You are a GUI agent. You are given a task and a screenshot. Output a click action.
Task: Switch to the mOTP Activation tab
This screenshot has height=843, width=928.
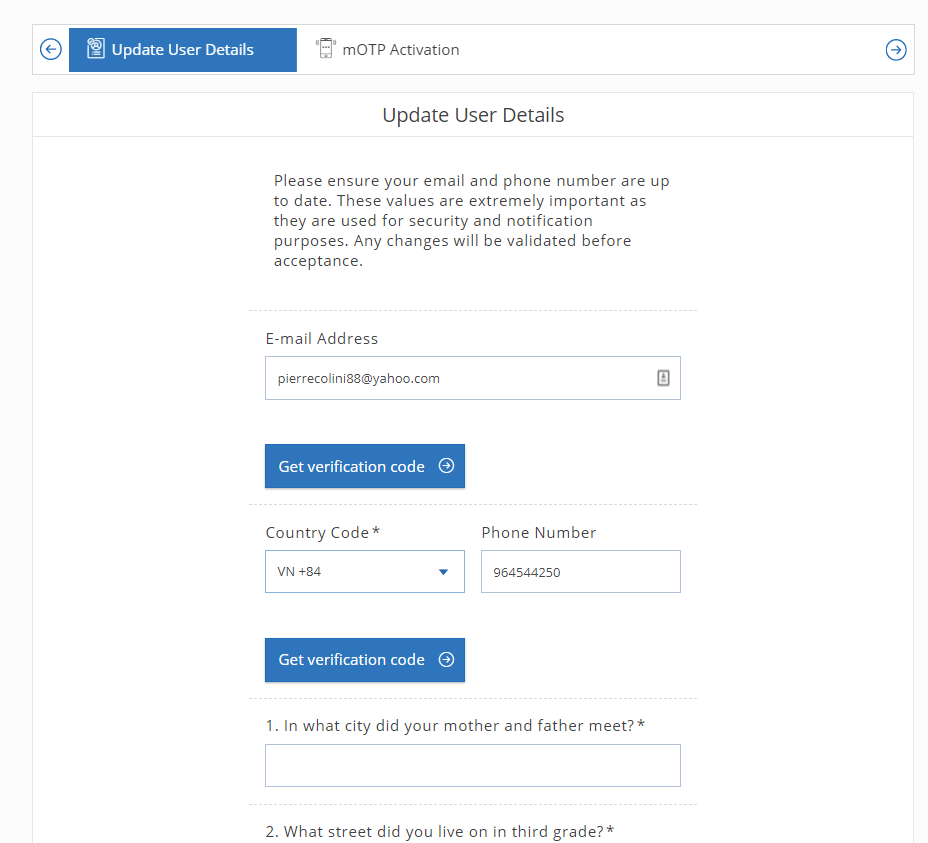pos(388,50)
